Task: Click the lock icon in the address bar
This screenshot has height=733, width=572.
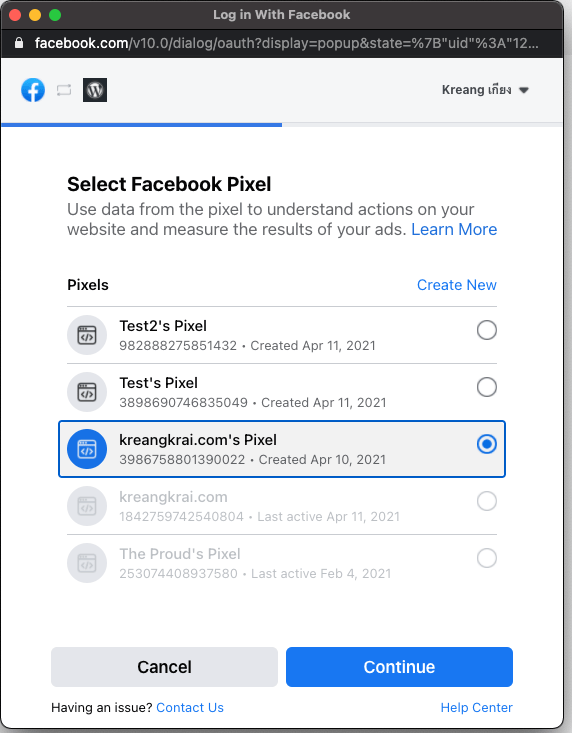Action: [x=19, y=43]
